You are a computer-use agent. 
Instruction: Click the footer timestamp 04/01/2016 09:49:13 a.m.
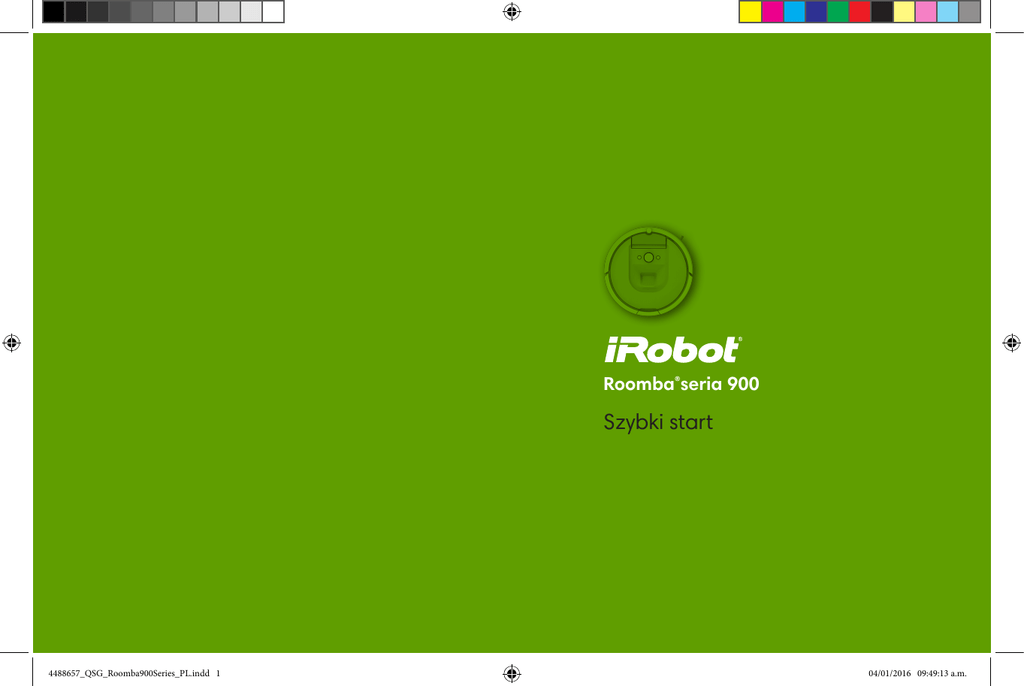[917, 673]
